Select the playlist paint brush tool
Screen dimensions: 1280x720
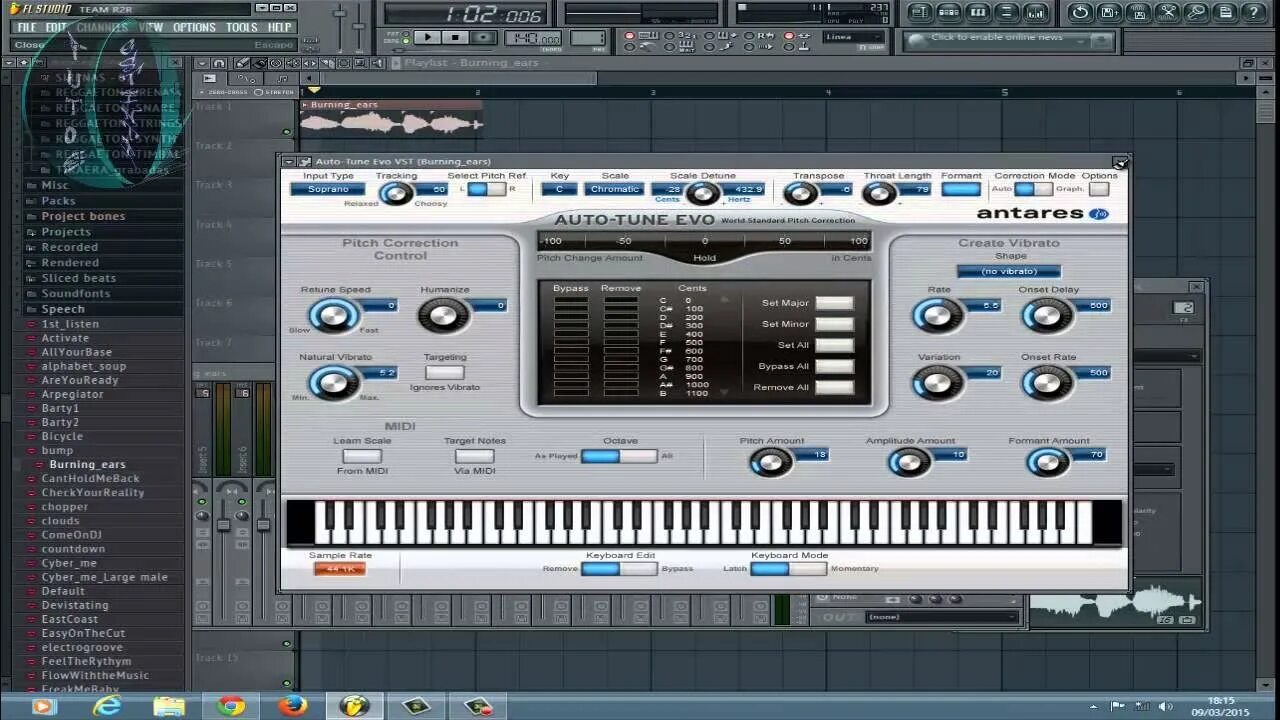(x=259, y=63)
